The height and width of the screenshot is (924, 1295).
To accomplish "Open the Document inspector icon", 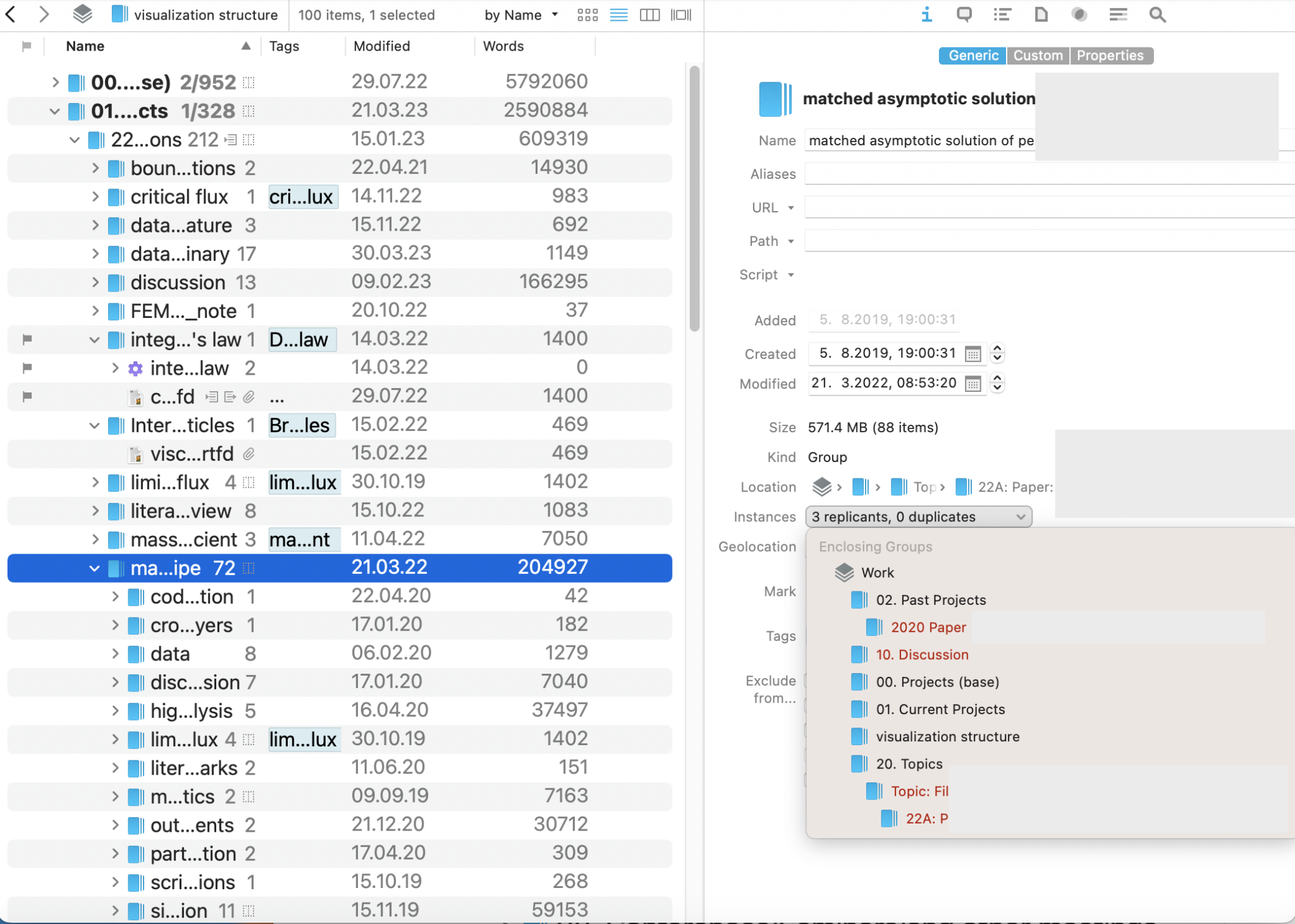I will [x=1041, y=15].
